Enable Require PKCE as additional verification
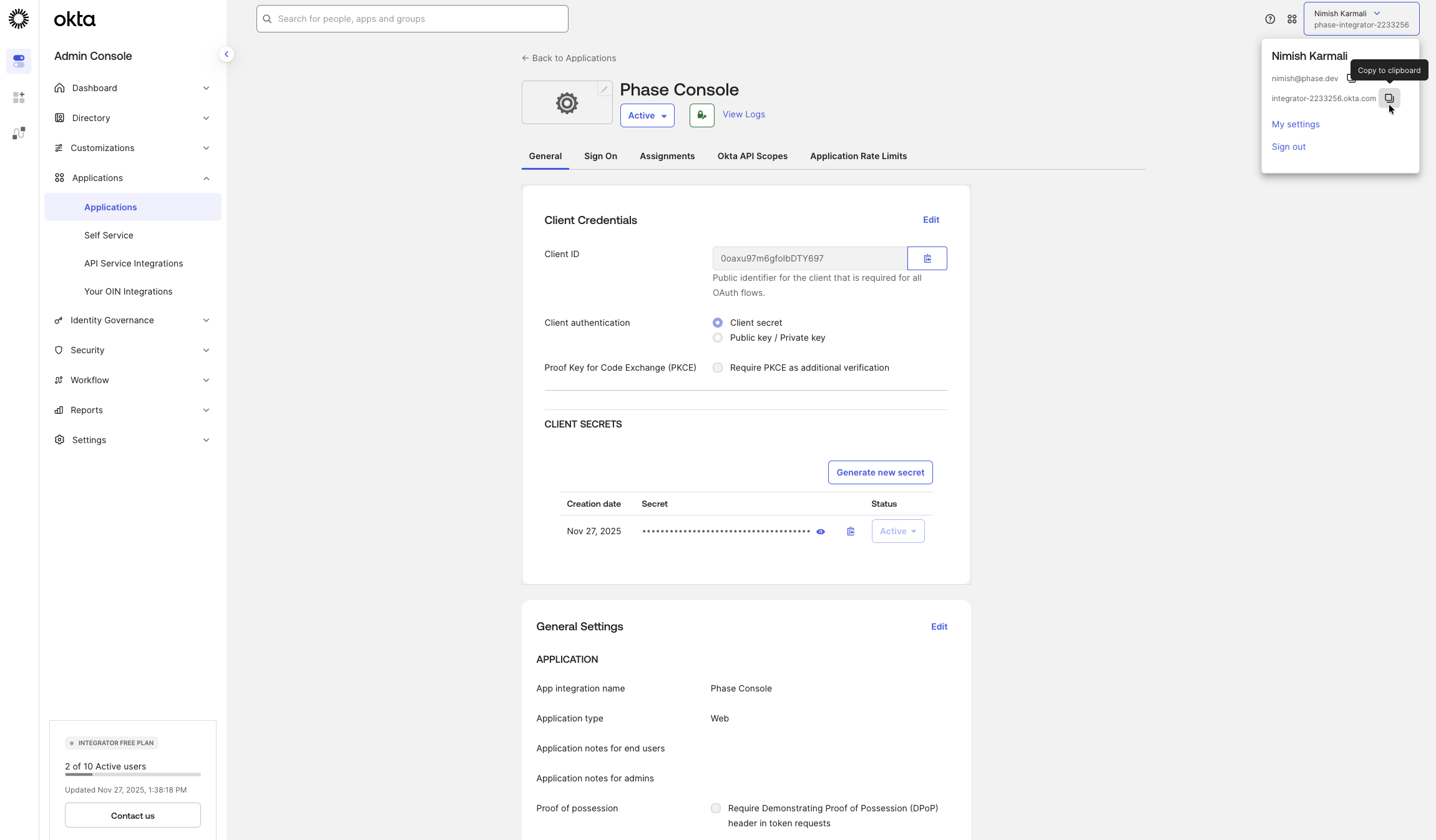The image size is (1436, 840). click(718, 368)
